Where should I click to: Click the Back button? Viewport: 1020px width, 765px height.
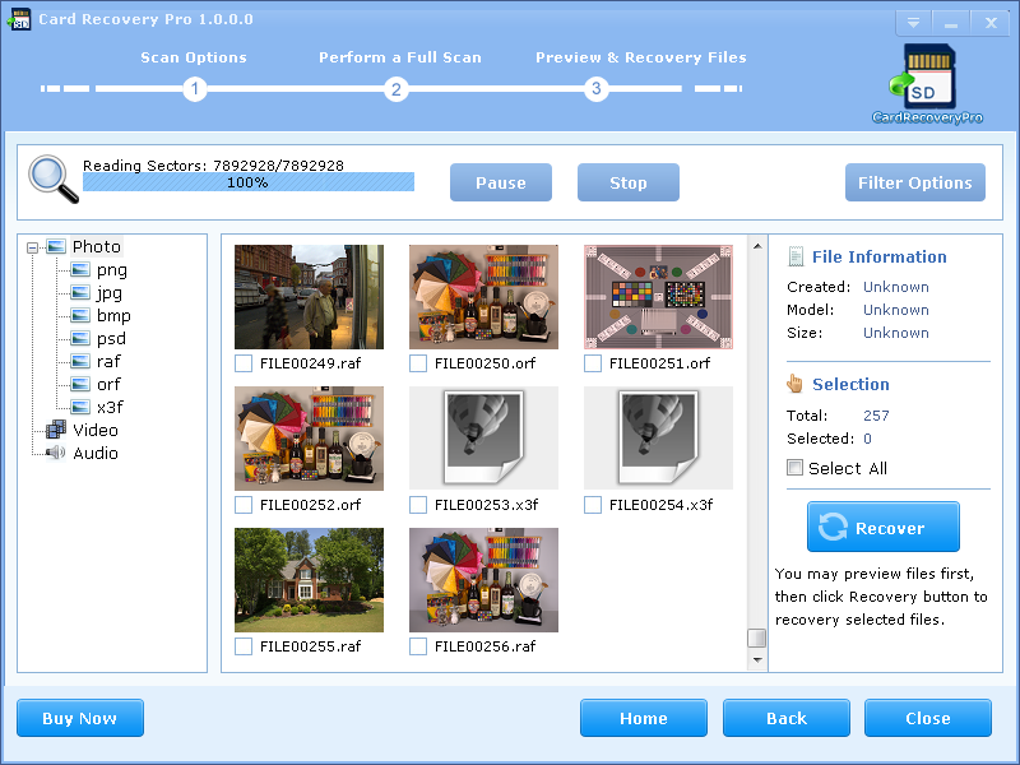(x=786, y=718)
